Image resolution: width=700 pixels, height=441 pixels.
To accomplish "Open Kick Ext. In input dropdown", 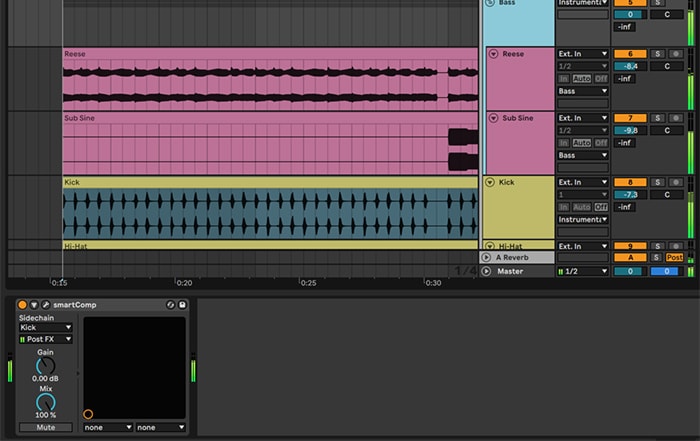I will tap(583, 182).
